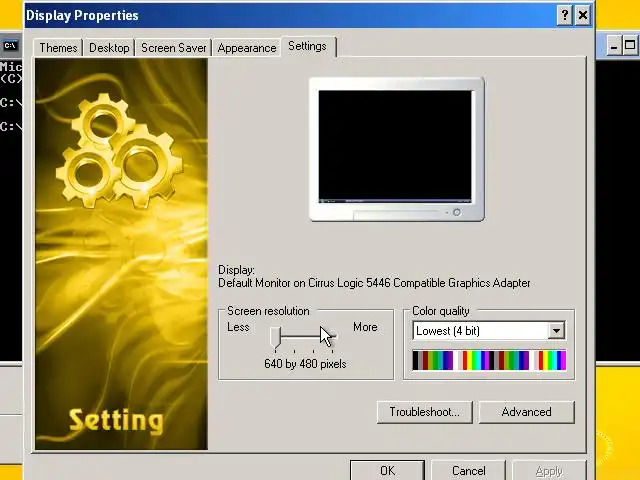
Task: Click the "Less" resolution label
Action: pyautogui.click(x=238, y=327)
